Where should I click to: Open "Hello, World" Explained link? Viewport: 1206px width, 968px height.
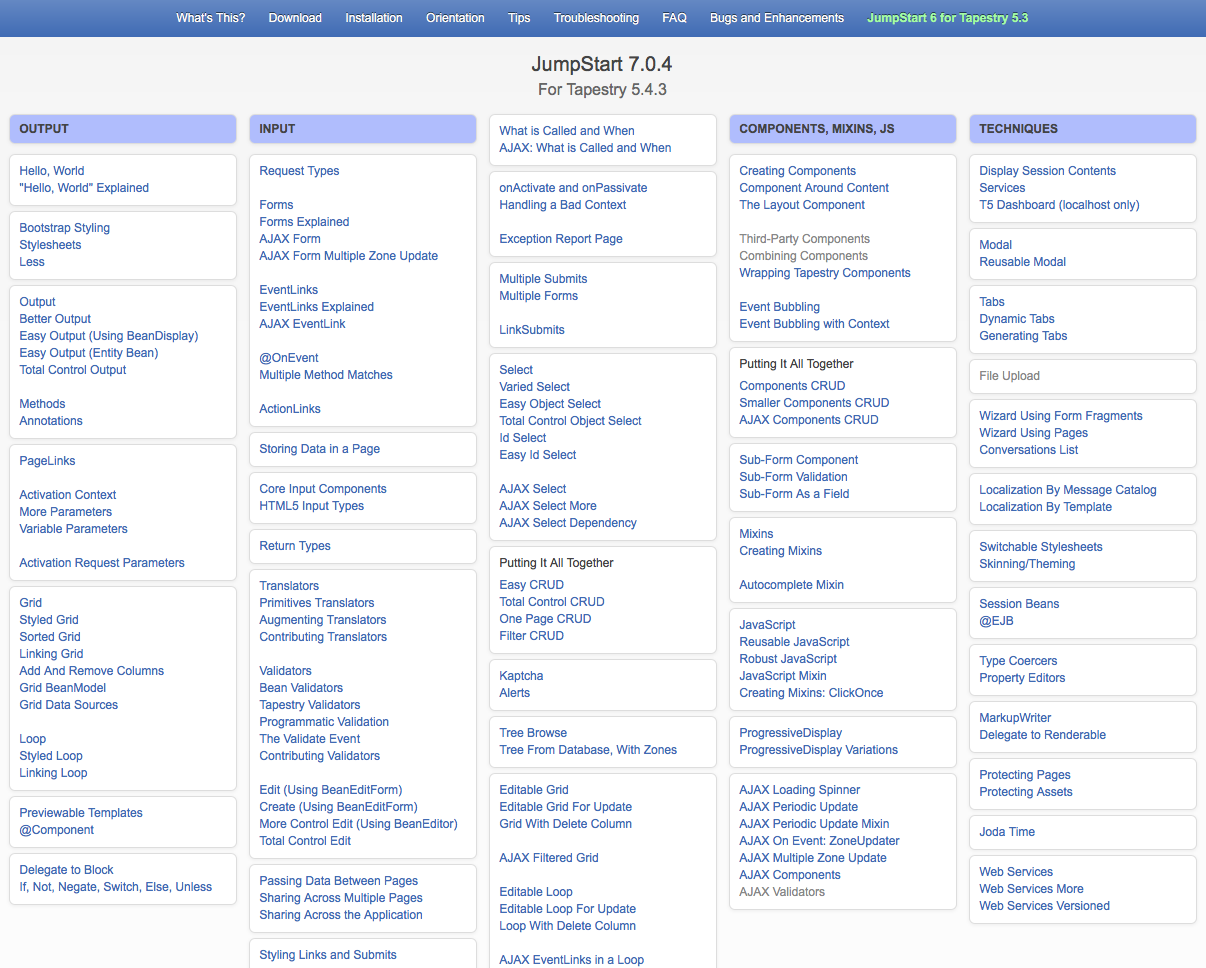click(84, 188)
